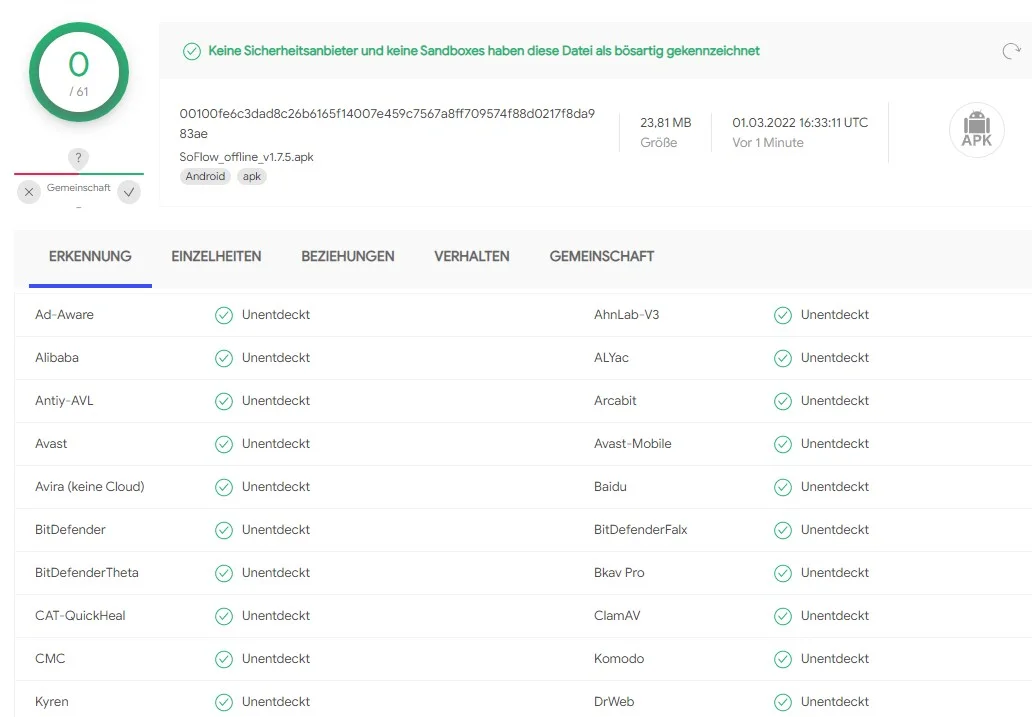The height and width of the screenshot is (717, 1032).
Task: Click the Antiy-AVL vendor name
Action: [64, 400]
